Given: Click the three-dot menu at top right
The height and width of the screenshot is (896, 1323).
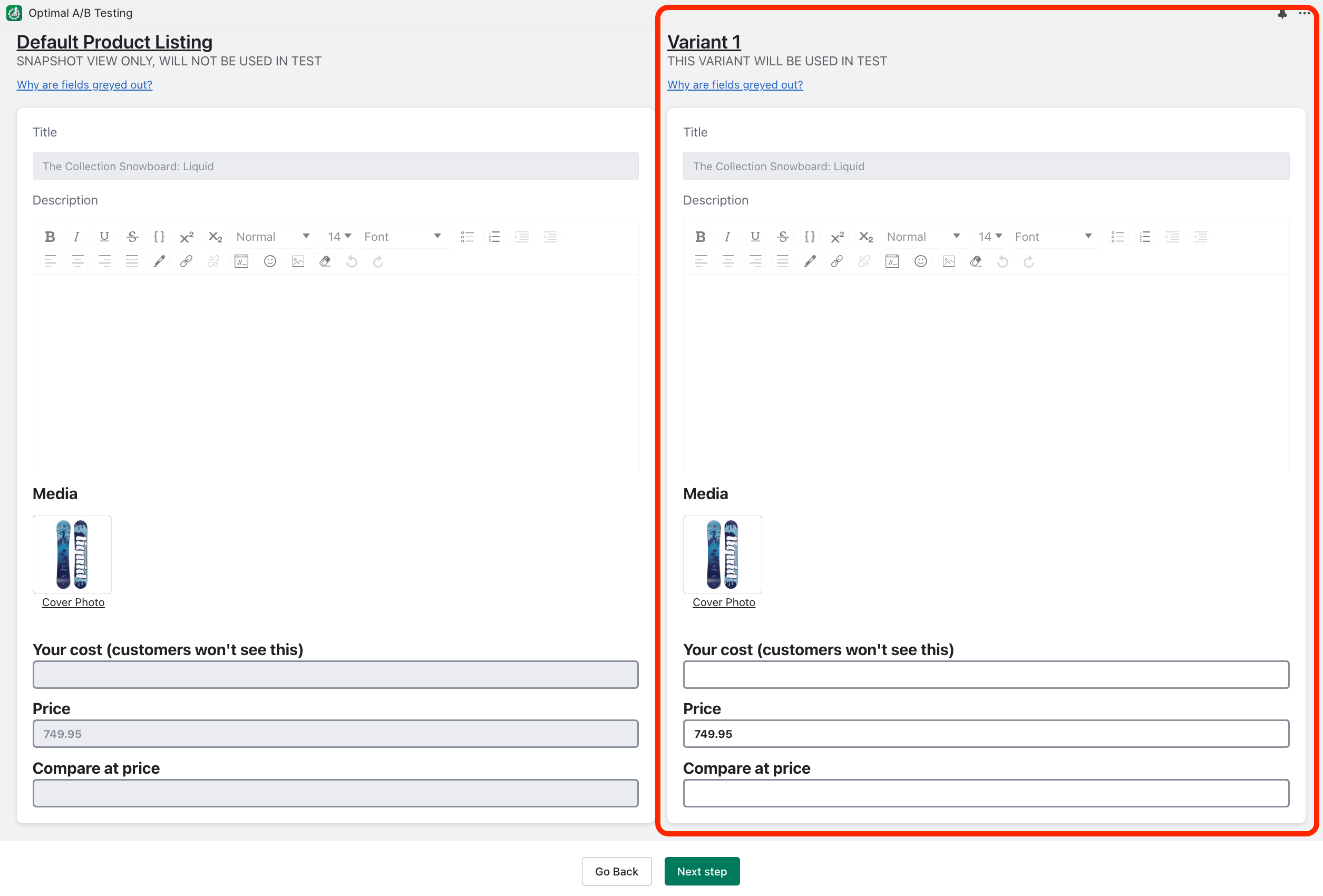Looking at the screenshot, I should (x=1303, y=13).
